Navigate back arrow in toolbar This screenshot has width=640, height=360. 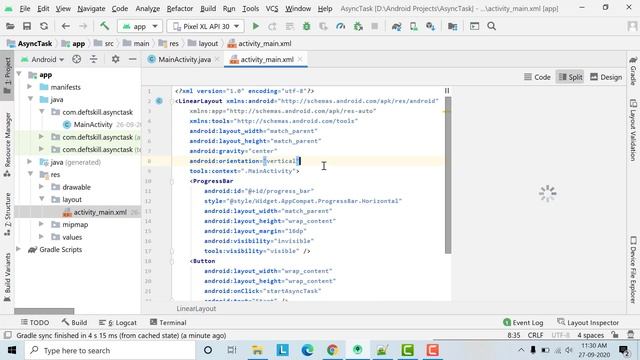tap(65, 26)
